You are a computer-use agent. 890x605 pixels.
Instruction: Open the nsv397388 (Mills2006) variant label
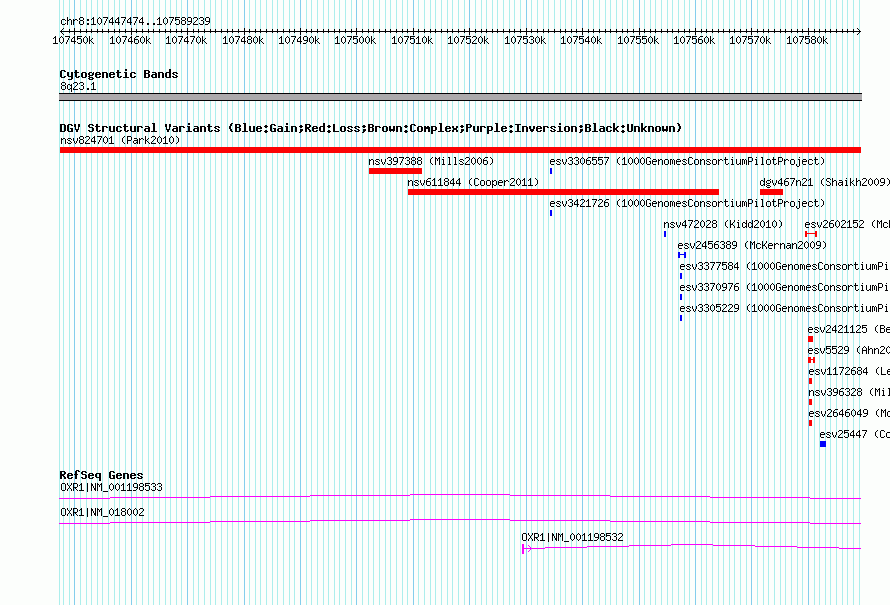tap(431, 161)
